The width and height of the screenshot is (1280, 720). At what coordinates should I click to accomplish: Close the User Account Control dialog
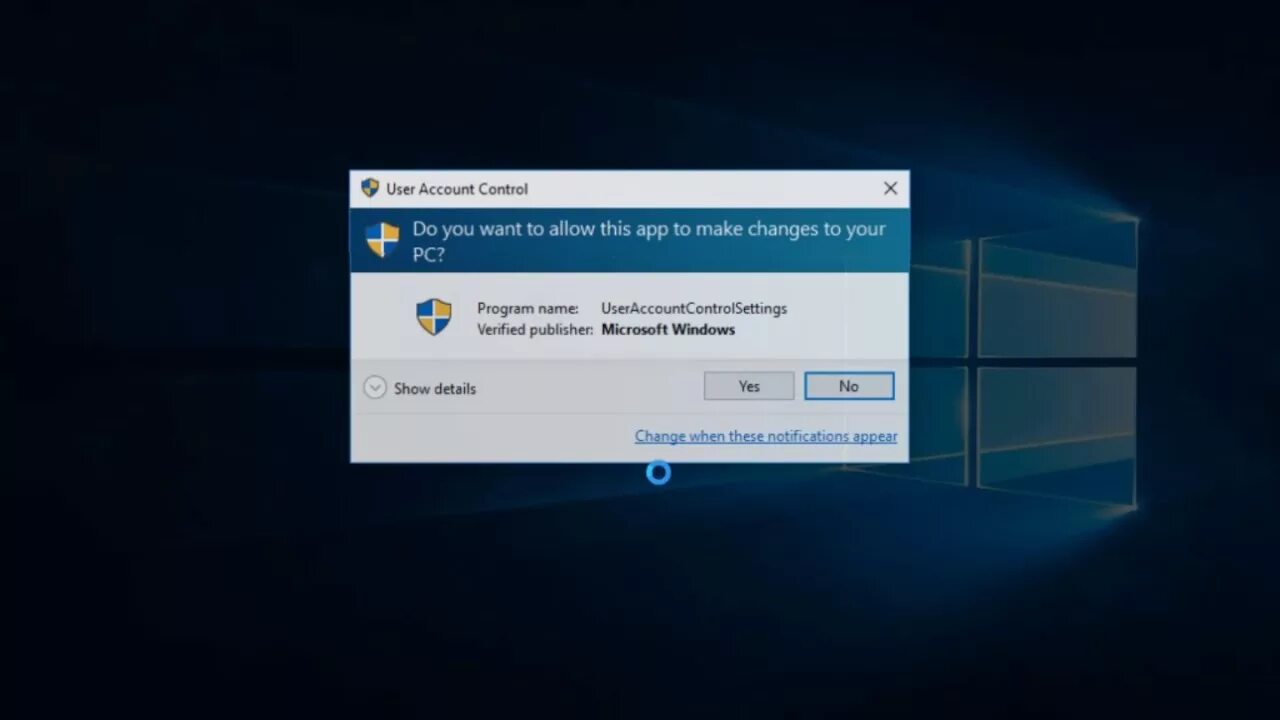[890, 188]
